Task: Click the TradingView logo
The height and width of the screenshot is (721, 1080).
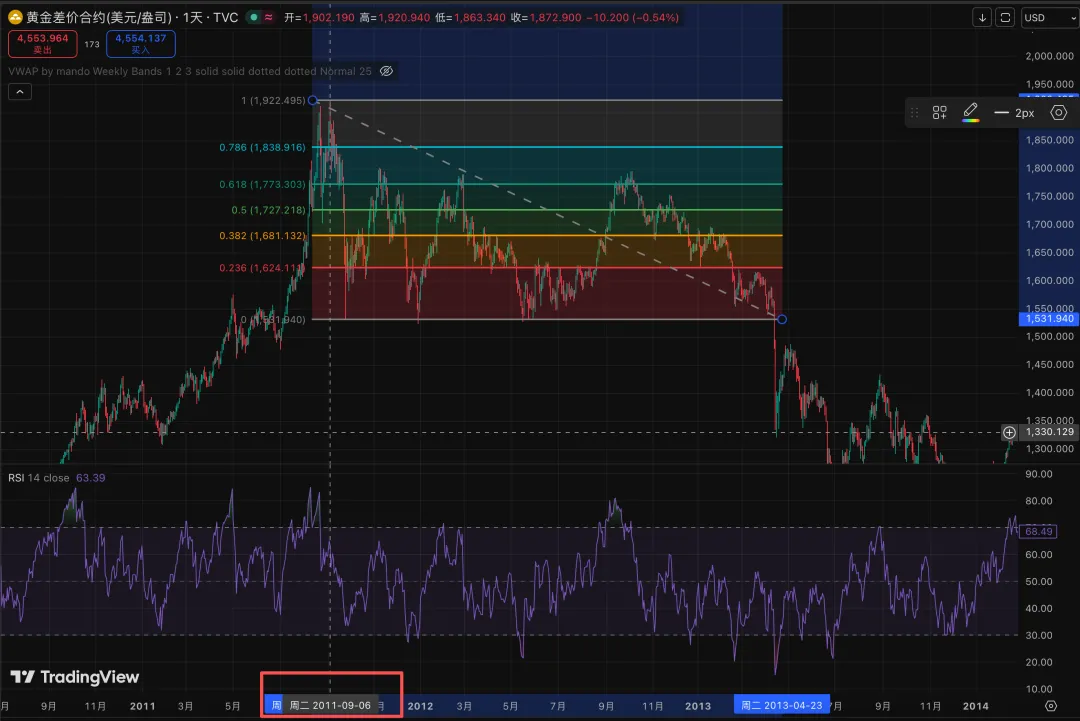Action: (x=75, y=677)
